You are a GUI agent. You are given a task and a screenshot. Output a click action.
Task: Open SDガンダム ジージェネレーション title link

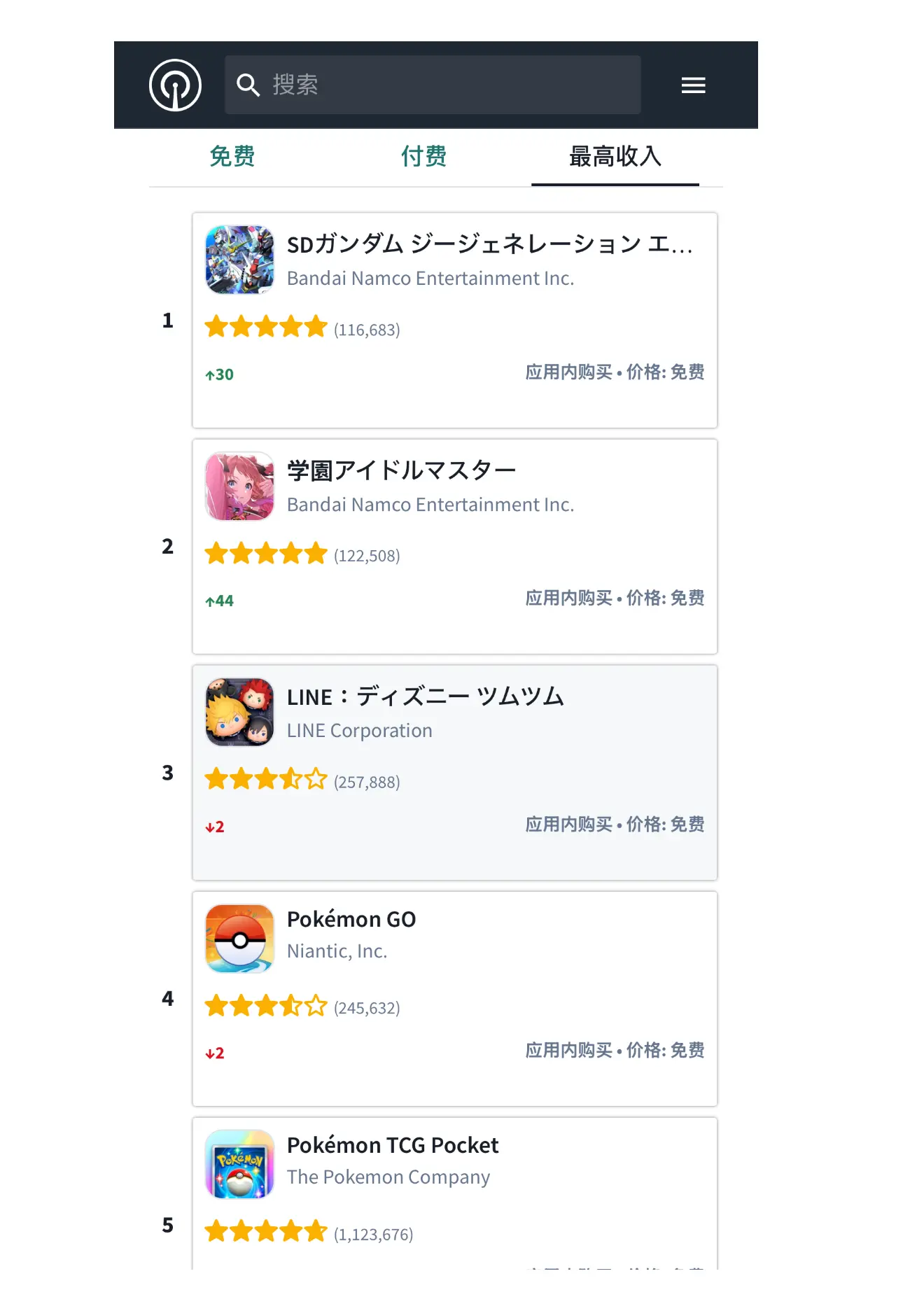(490, 244)
